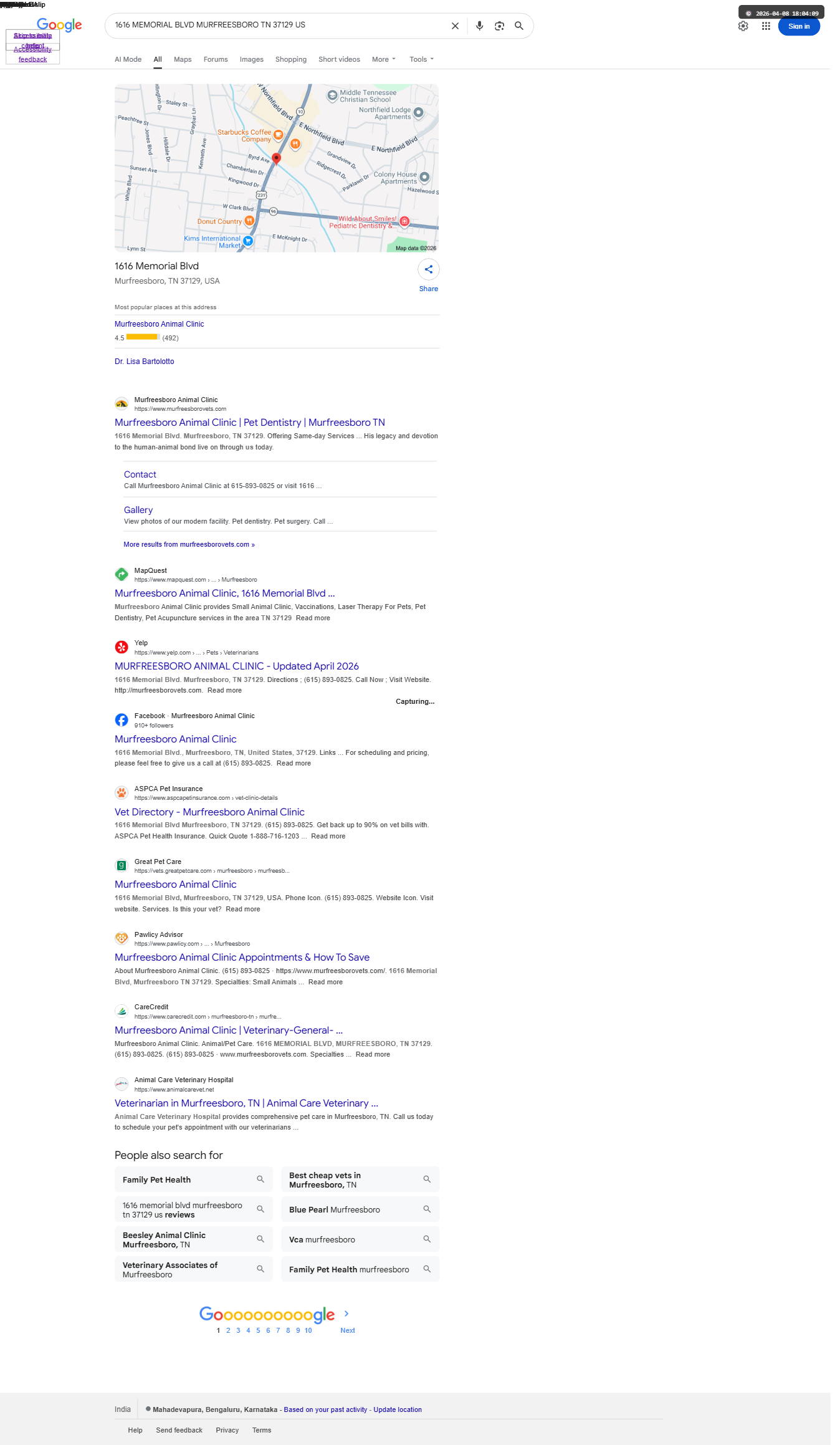Switch to the Maps tab
The height and width of the screenshot is (1445, 840).
(x=183, y=59)
